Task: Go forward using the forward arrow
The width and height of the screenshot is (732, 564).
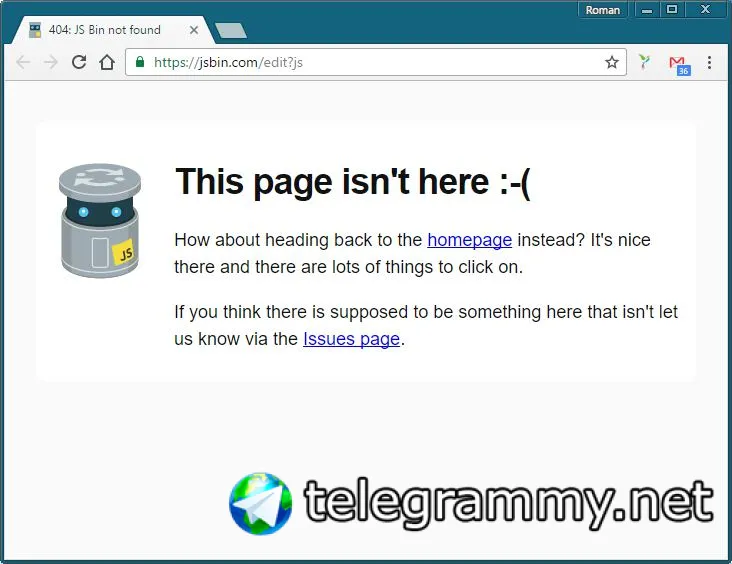Action: click(50, 62)
